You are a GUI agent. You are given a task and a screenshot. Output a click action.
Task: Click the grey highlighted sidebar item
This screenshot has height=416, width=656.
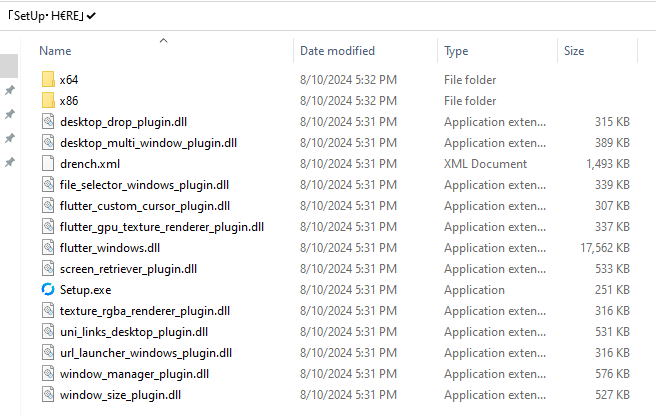pos(9,66)
